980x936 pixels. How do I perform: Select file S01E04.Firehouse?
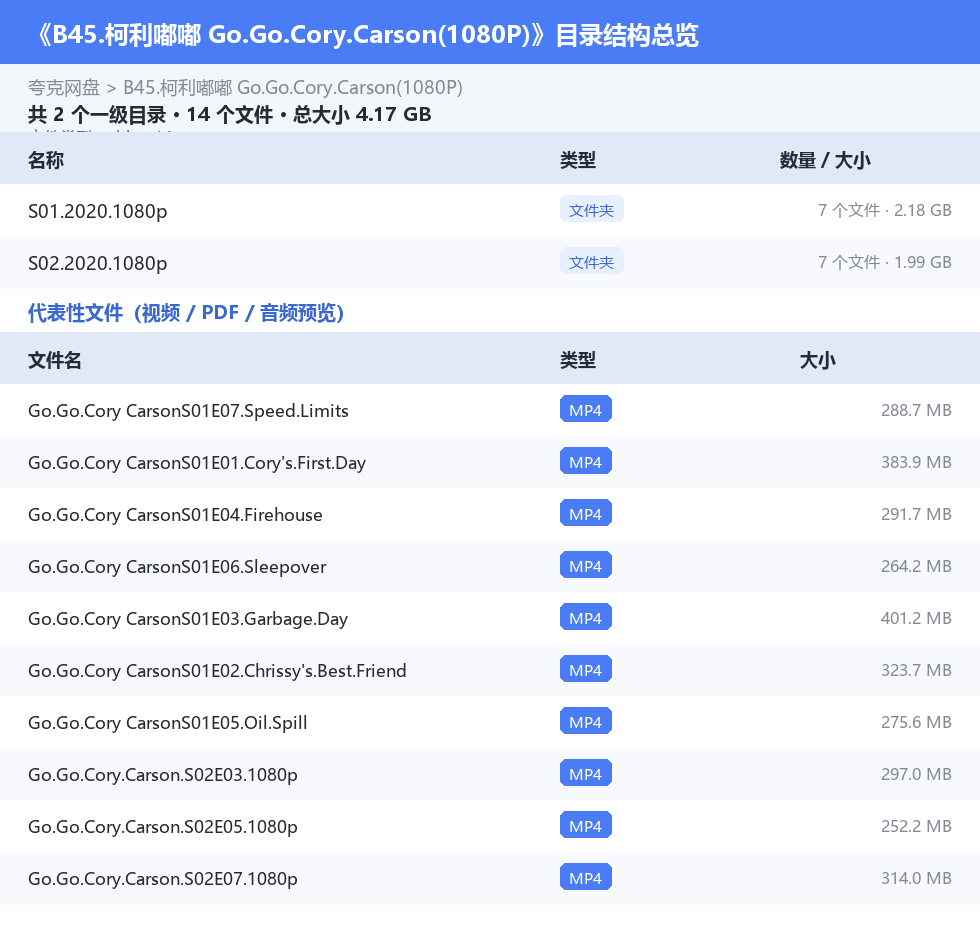[x=175, y=514]
